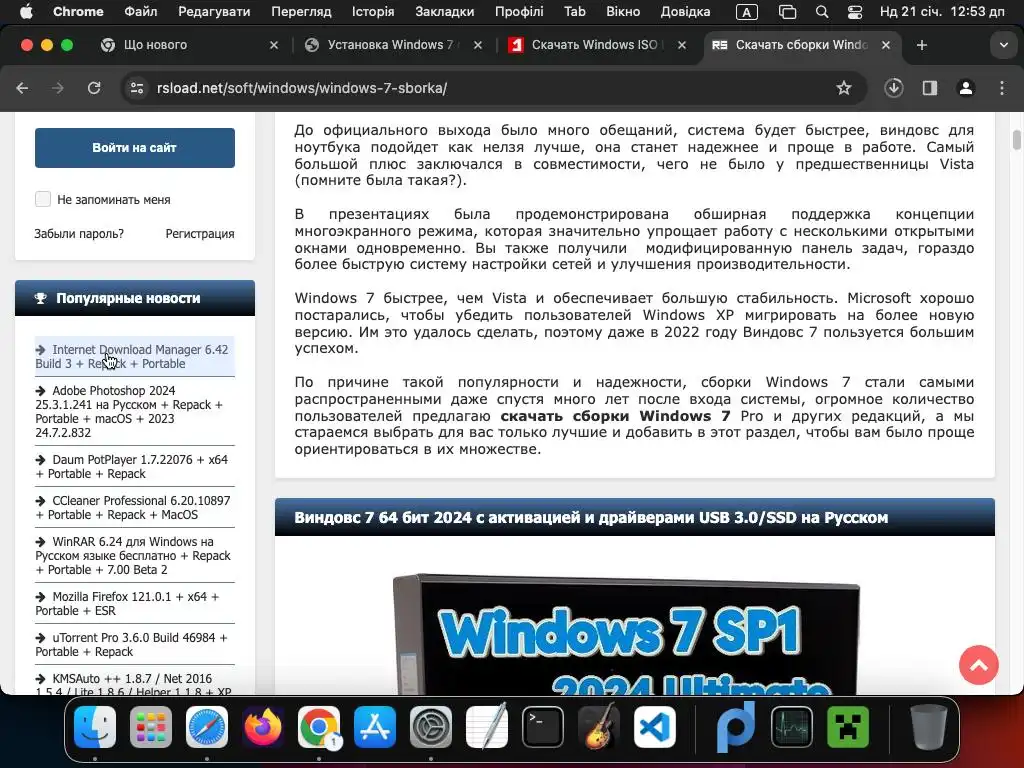
Task: Go back with the browser back arrow
Action: click(x=22, y=88)
